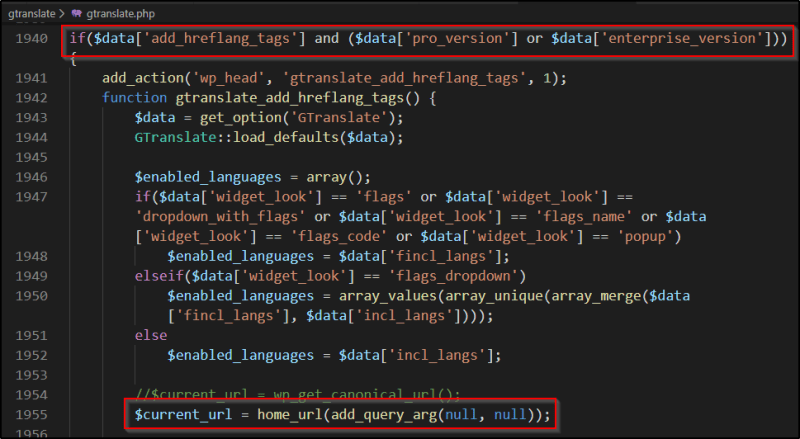Click line number 1941

point(32,78)
